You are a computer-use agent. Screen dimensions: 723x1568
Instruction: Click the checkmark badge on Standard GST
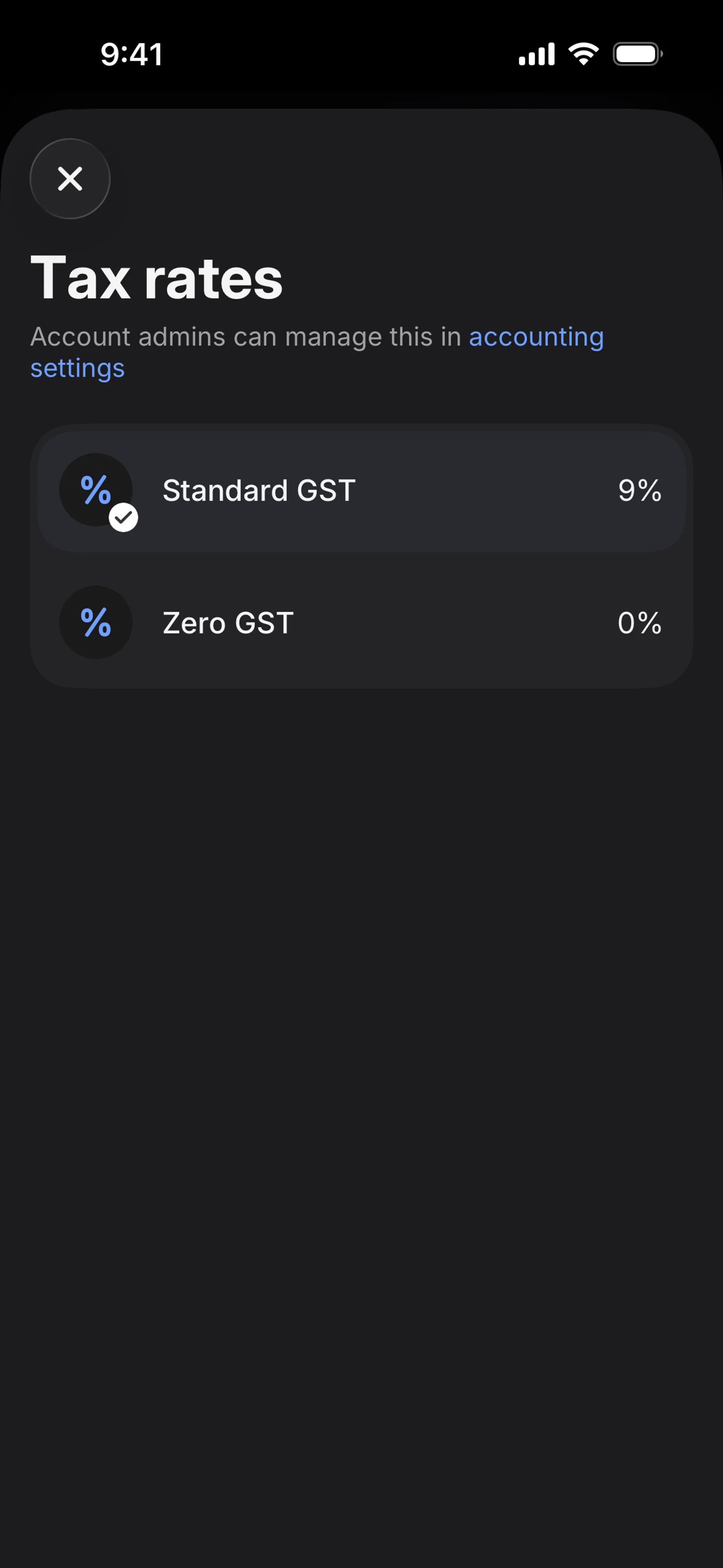[124, 518]
